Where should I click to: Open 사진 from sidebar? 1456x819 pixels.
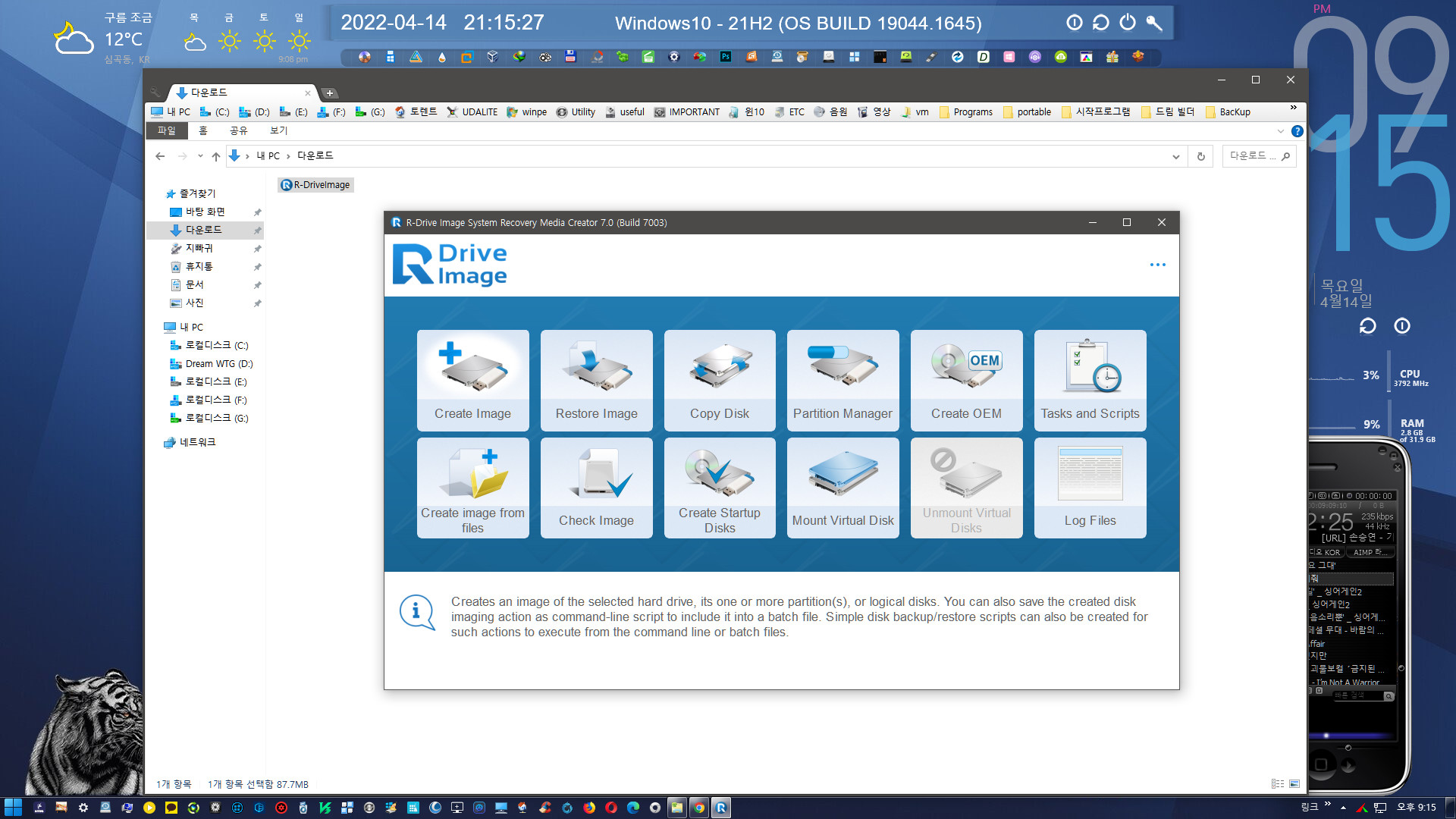click(x=194, y=303)
